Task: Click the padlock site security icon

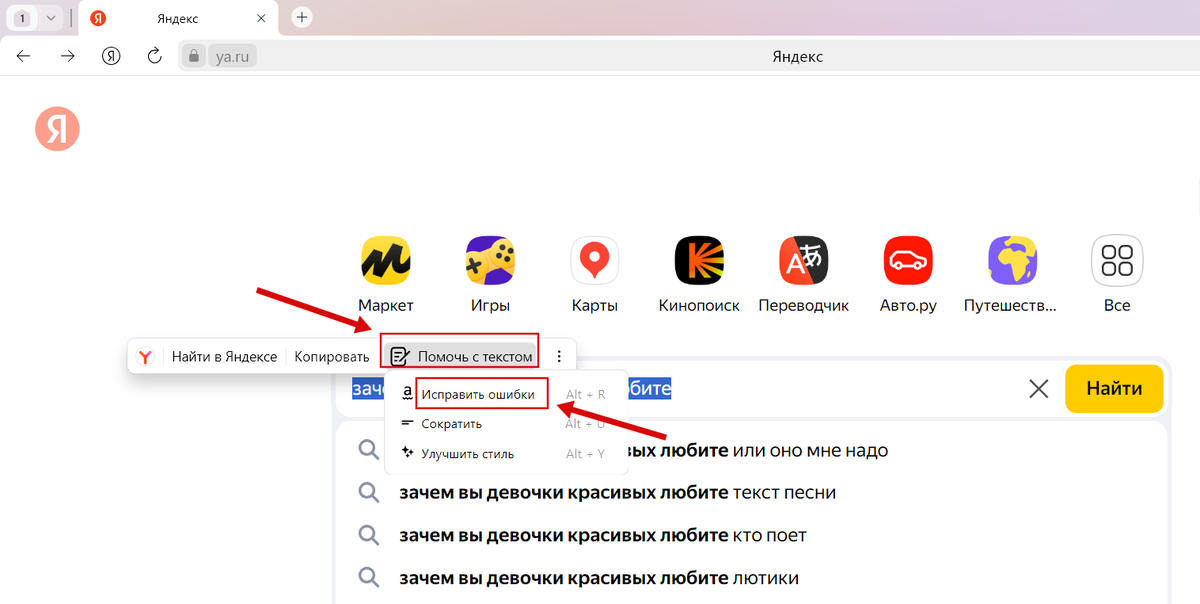Action: click(195, 56)
